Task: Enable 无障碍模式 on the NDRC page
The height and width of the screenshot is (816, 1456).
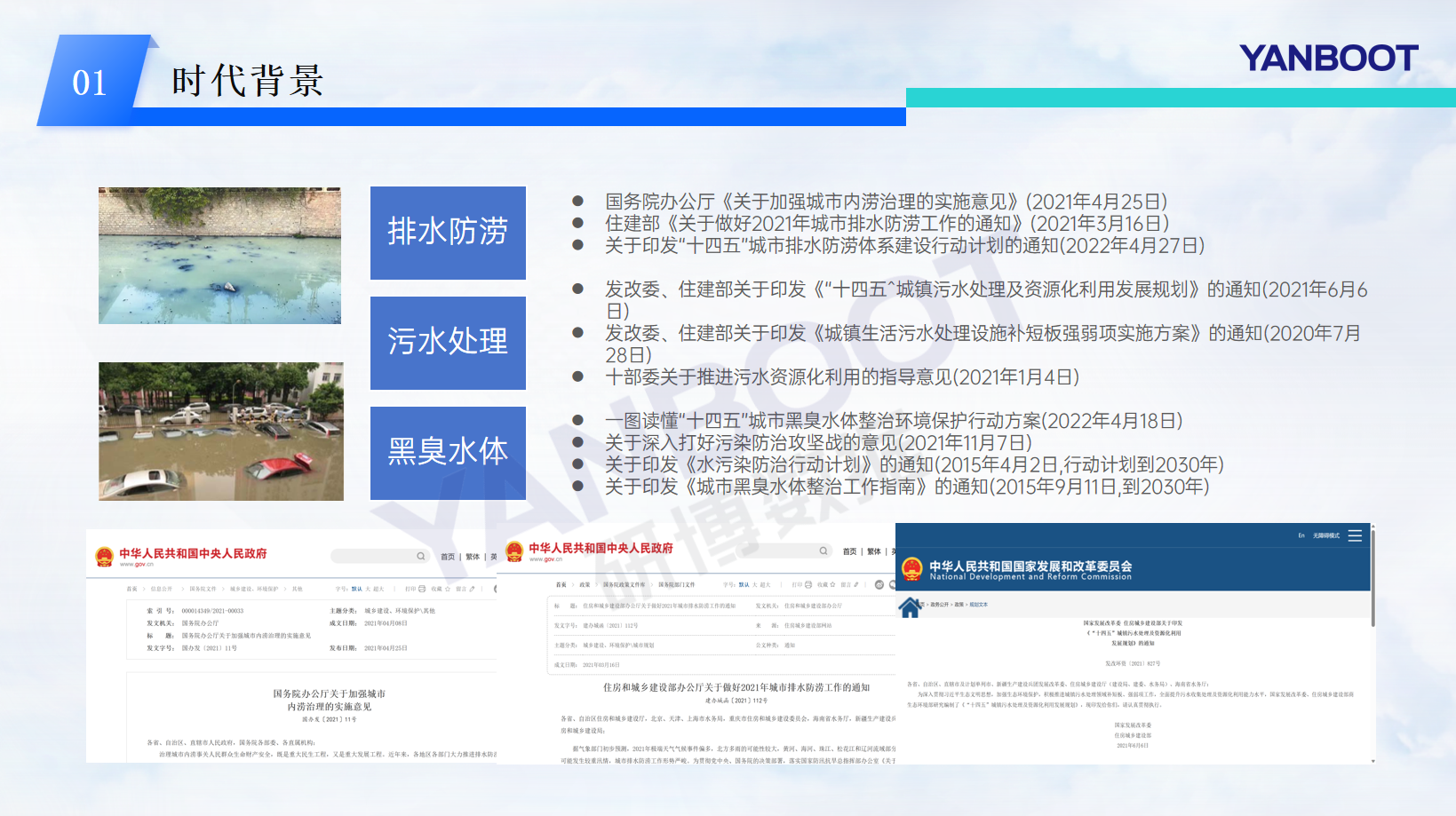Action: 1325,535
